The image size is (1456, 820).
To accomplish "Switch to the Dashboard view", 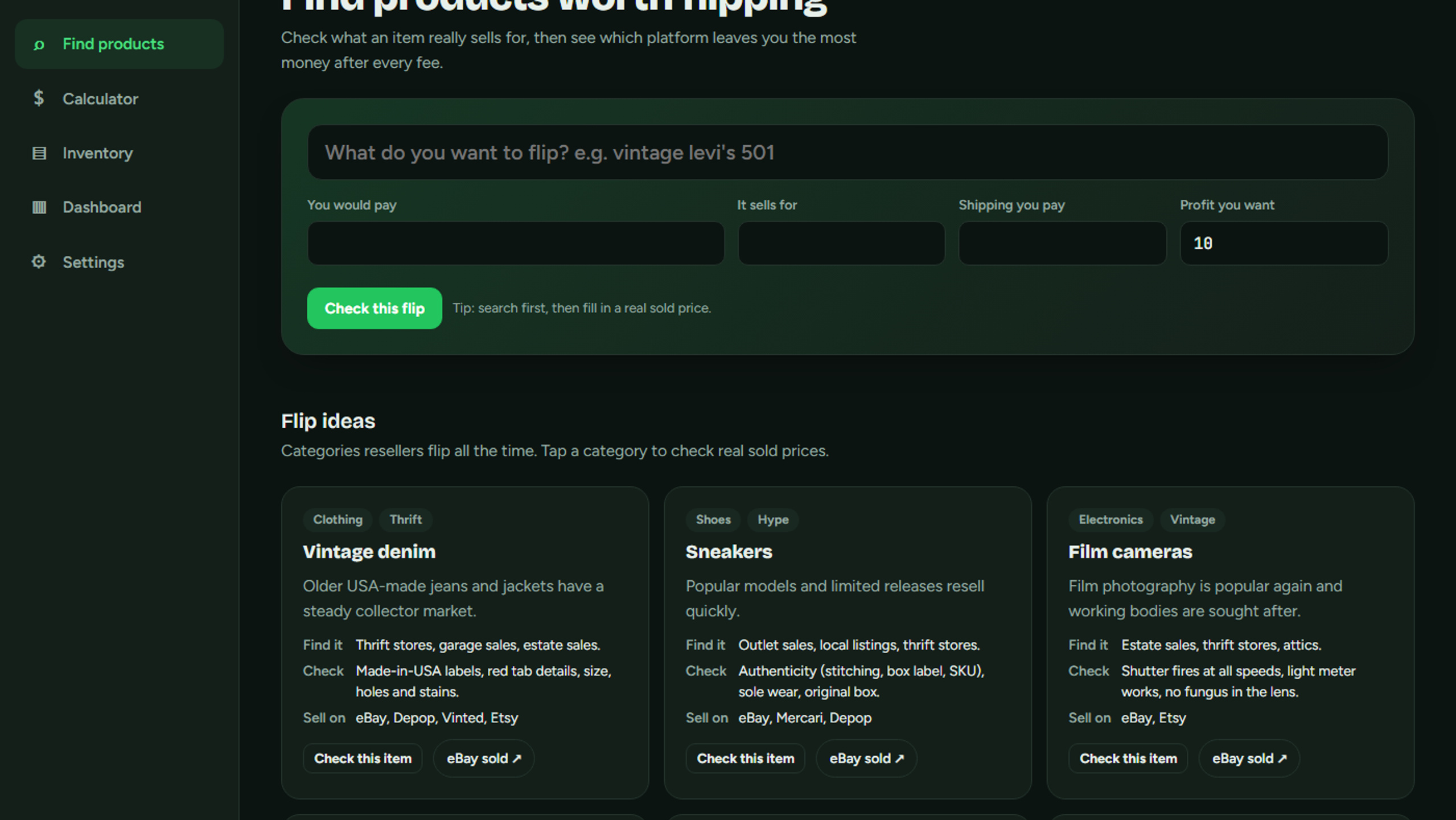I will [x=119, y=207].
